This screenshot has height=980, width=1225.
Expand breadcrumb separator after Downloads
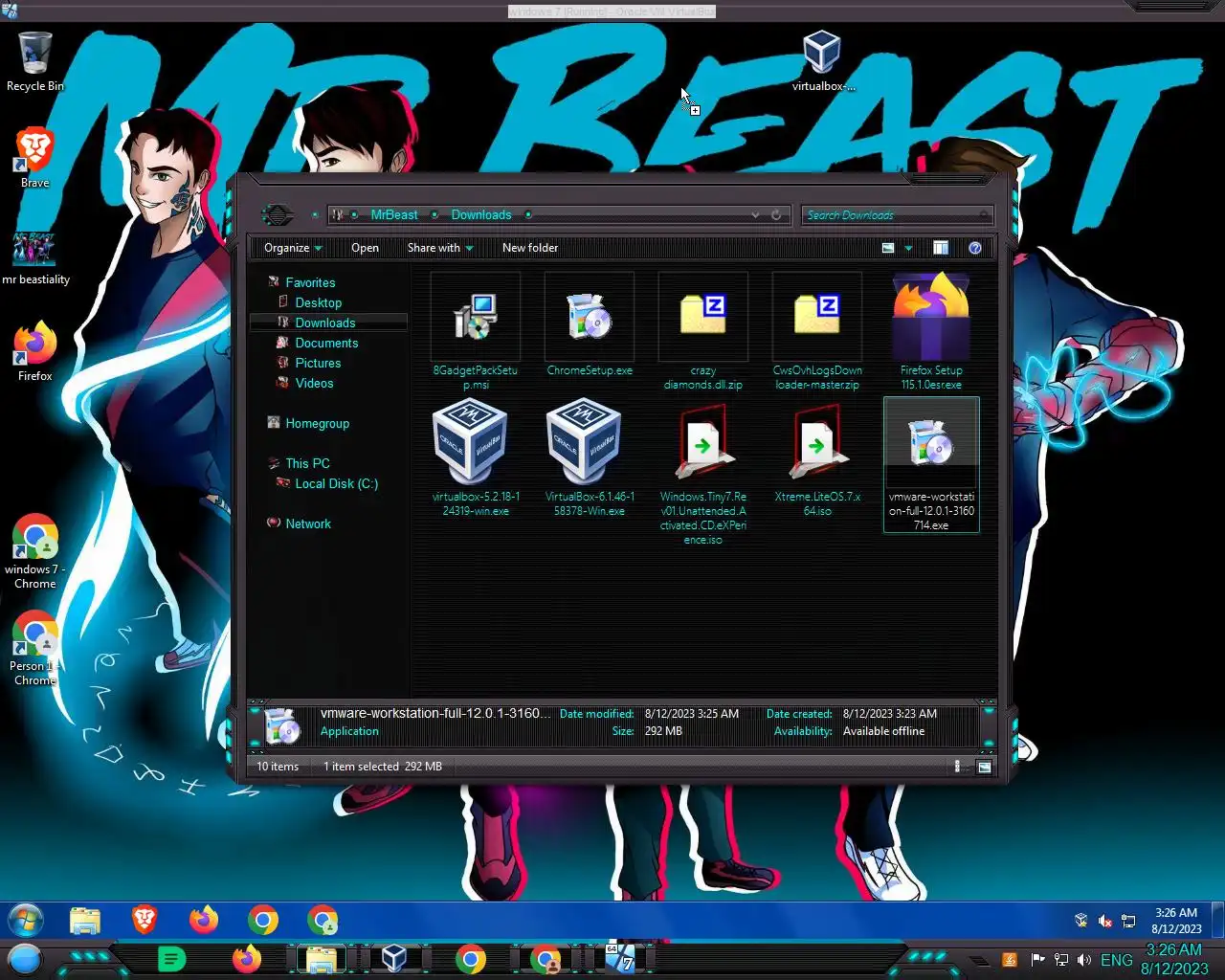point(528,215)
